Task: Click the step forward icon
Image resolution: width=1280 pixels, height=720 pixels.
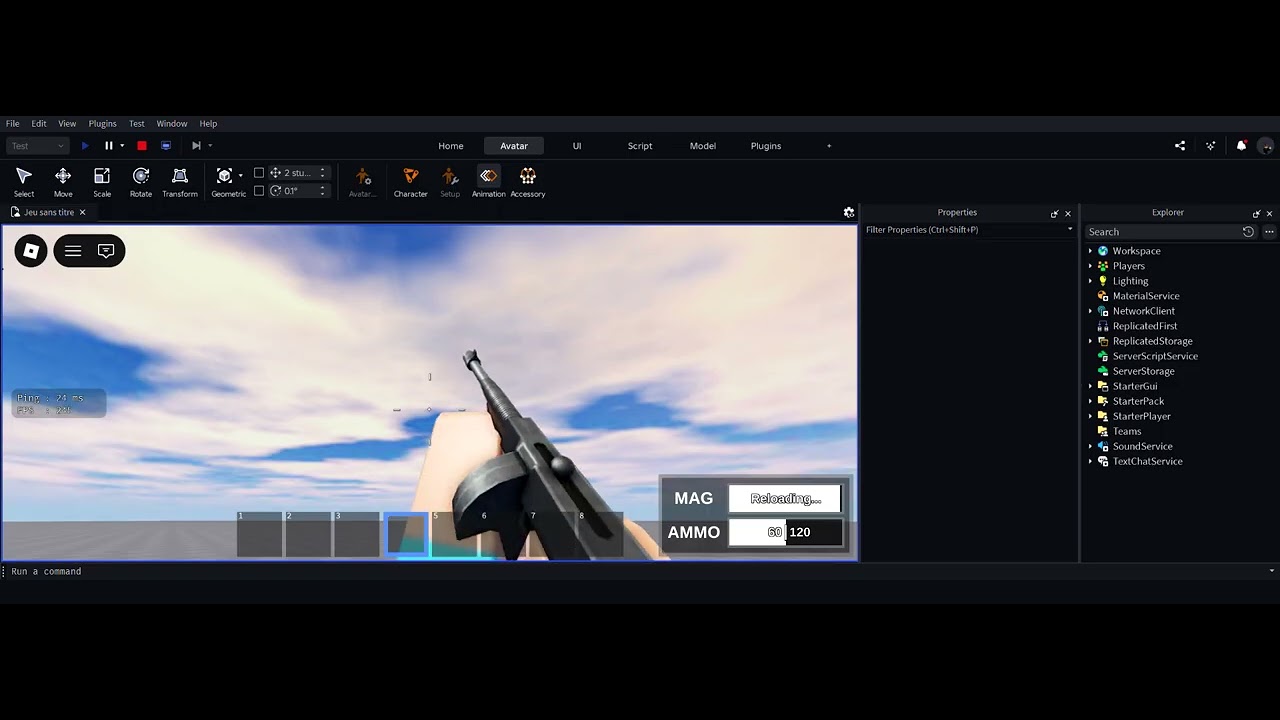Action: pyautogui.click(x=196, y=146)
